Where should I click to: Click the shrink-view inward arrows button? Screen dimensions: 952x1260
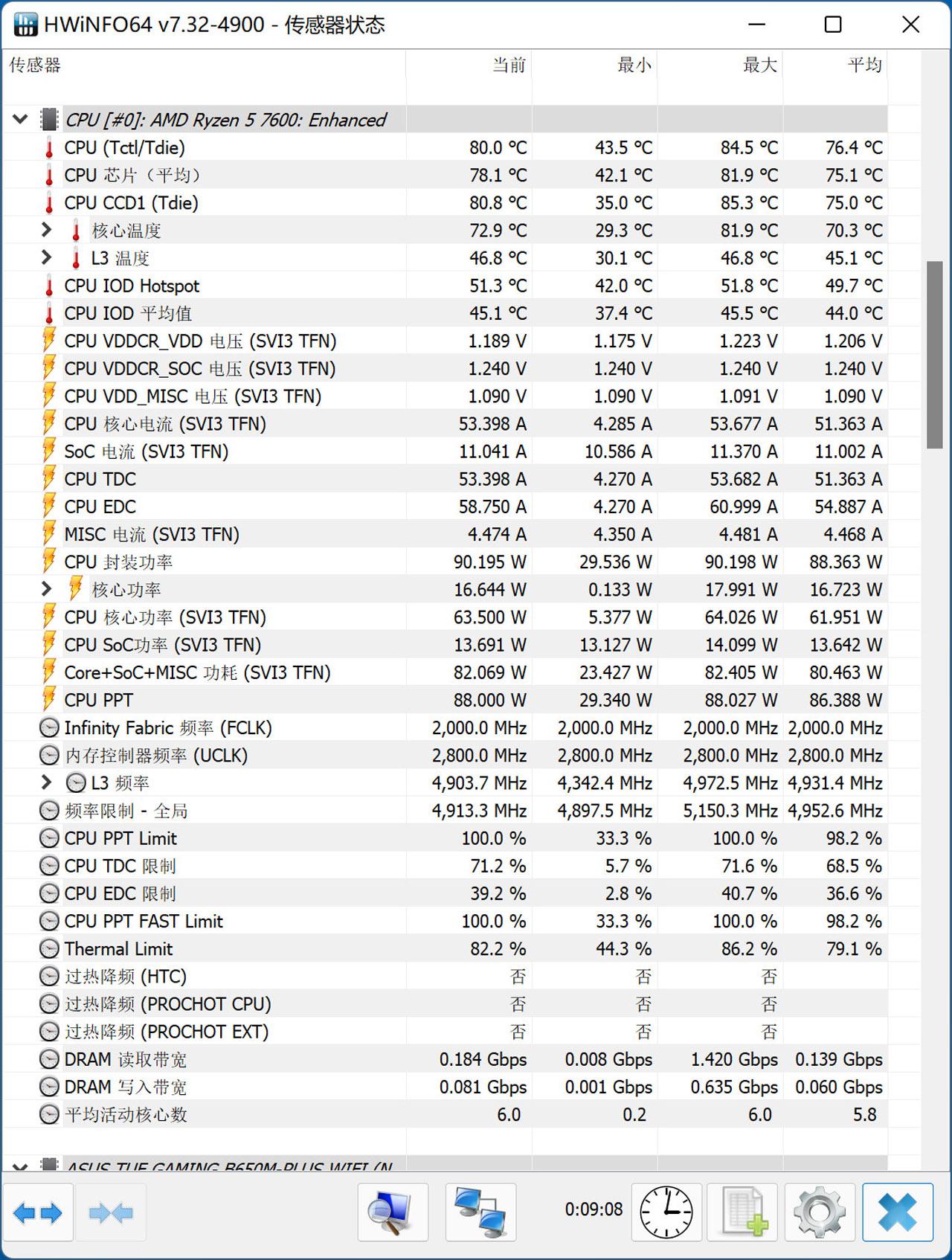coord(111,1213)
